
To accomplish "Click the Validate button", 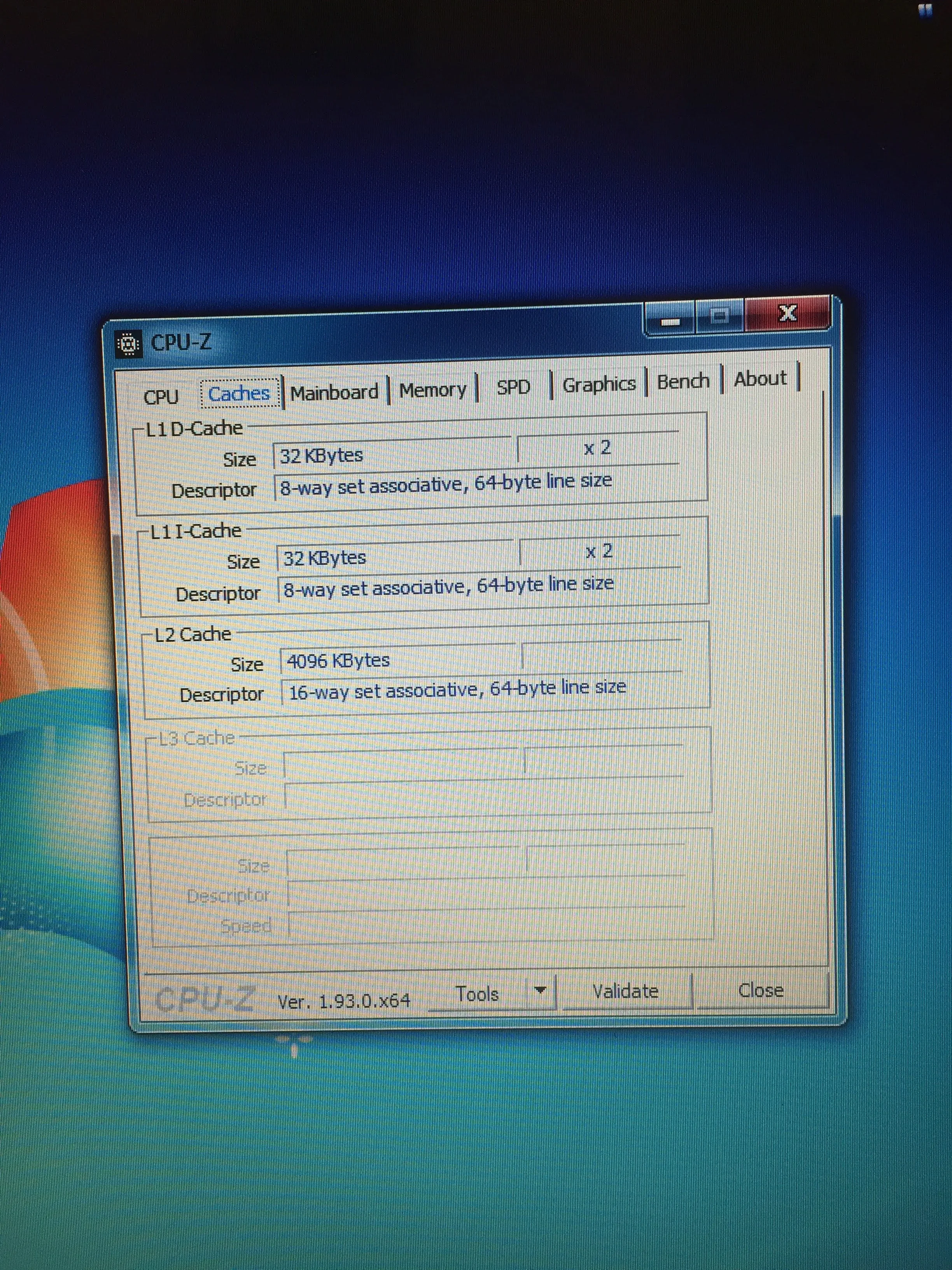I will (x=625, y=991).
